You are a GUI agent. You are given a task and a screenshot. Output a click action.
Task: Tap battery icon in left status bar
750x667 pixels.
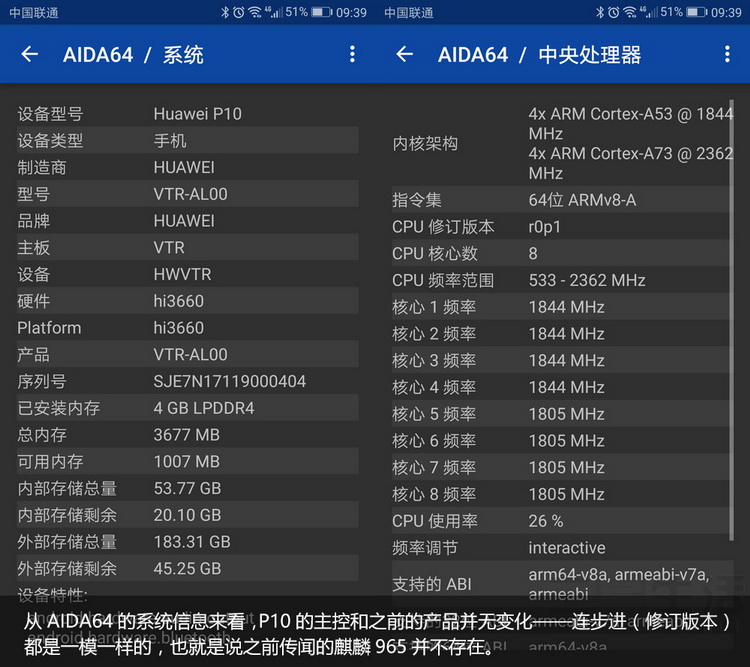[x=322, y=12]
